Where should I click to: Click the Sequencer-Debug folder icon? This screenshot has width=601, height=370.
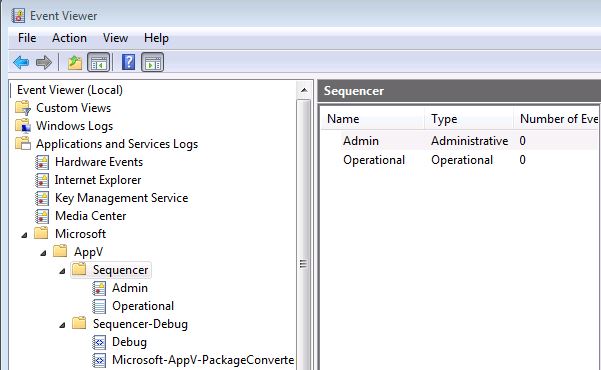point(79,323)
